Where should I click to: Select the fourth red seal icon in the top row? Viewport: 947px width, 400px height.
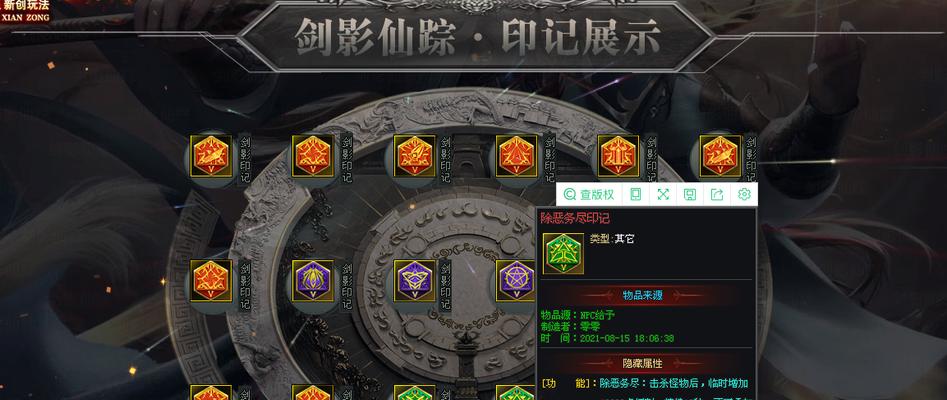click(516, 156)
